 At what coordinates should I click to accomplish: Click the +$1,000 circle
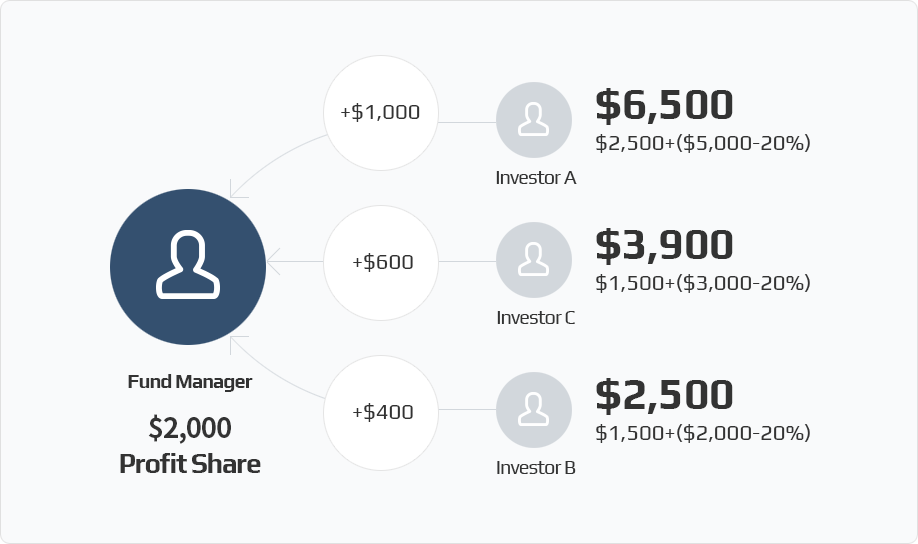click(381, 113)
